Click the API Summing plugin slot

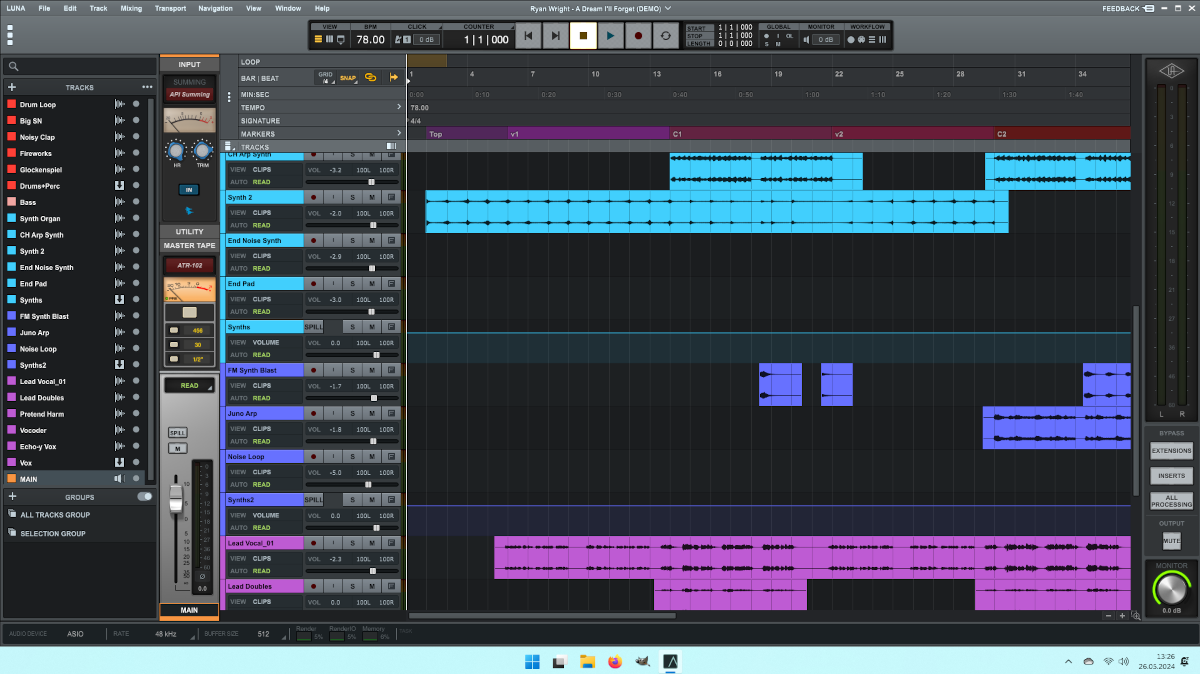coord(189,94)
